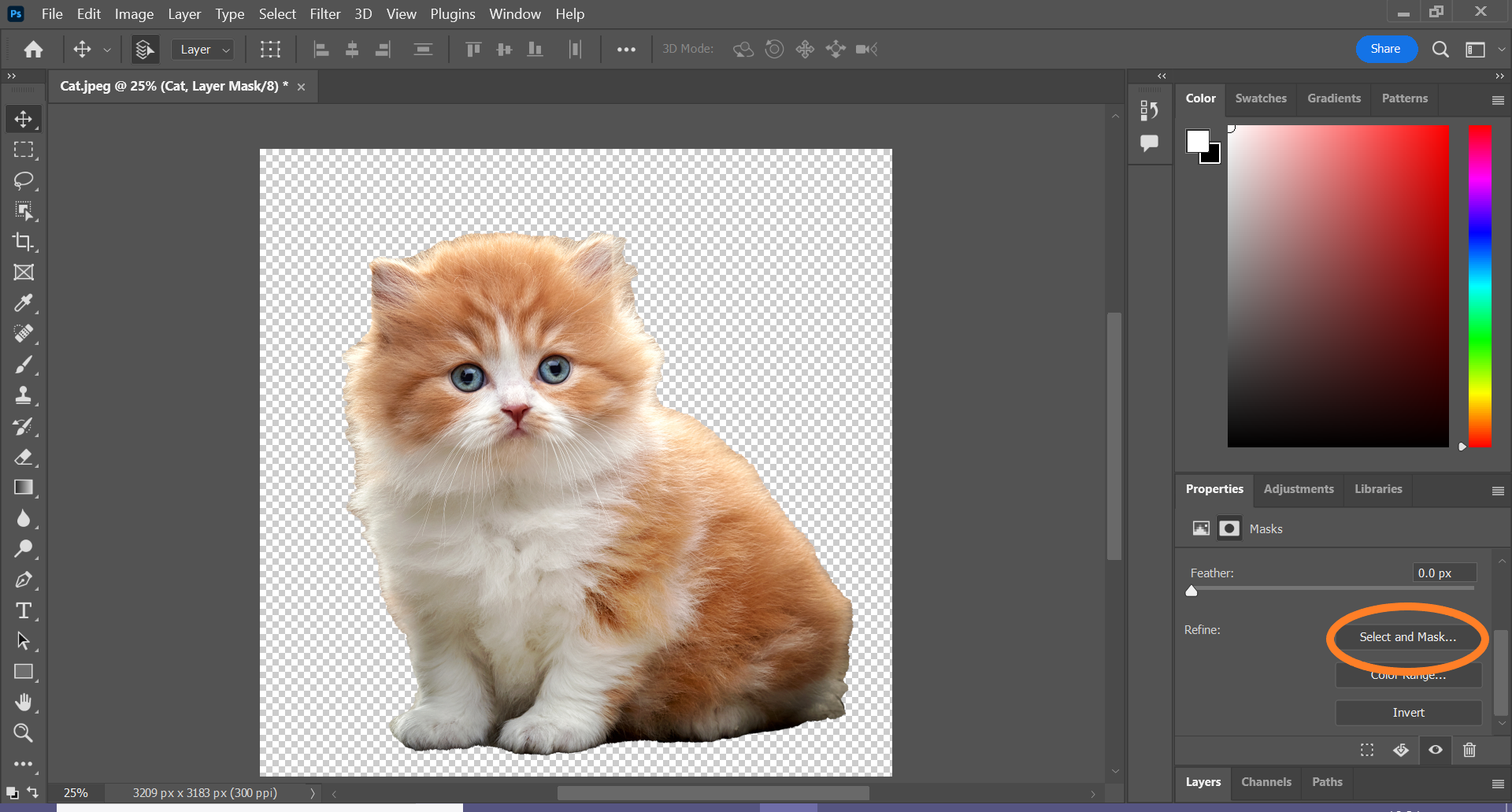Select the Object Selection tool
Image resolution: width=1512 pixels, height=812 pixels.
[x=24, y=211]
